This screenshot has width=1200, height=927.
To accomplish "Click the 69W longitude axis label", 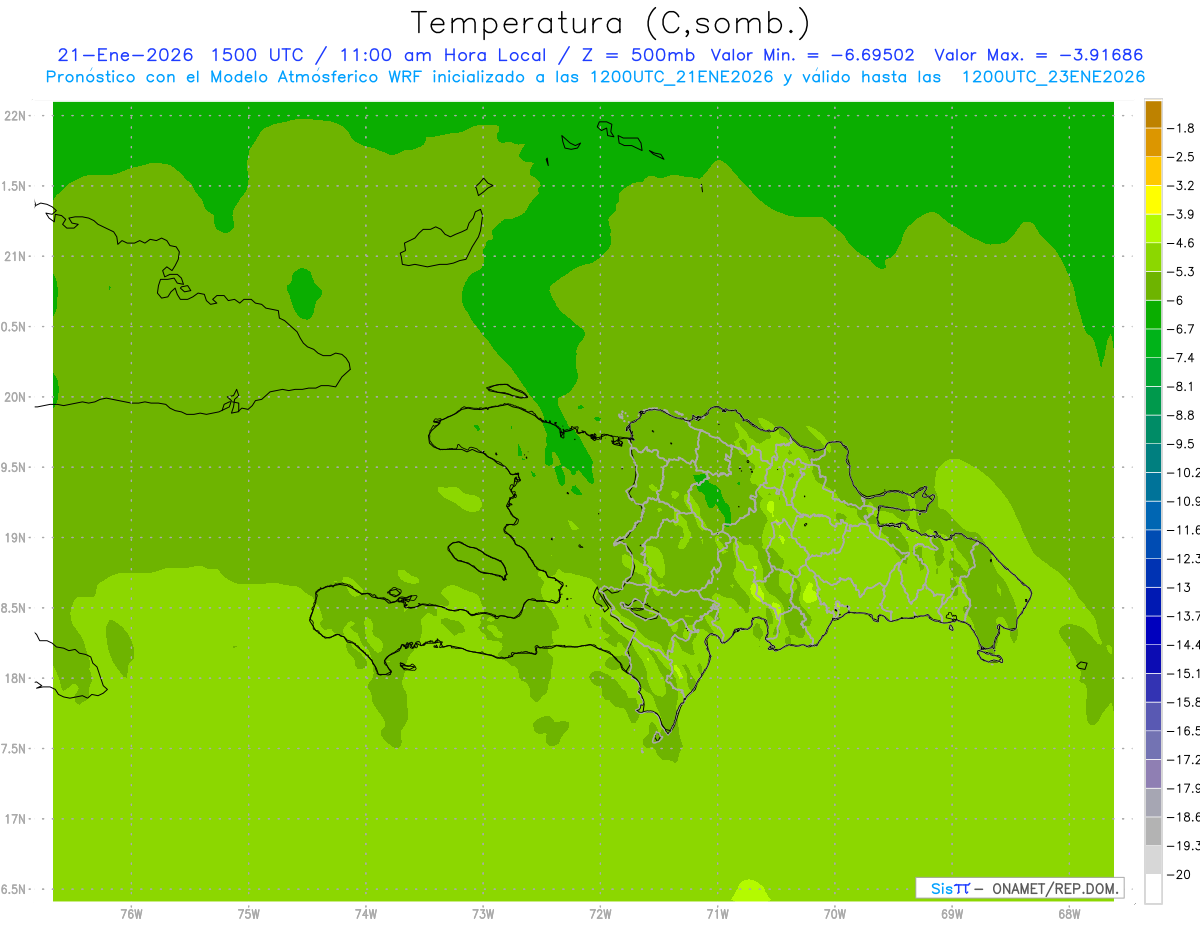I will click(x=952, y=915).
